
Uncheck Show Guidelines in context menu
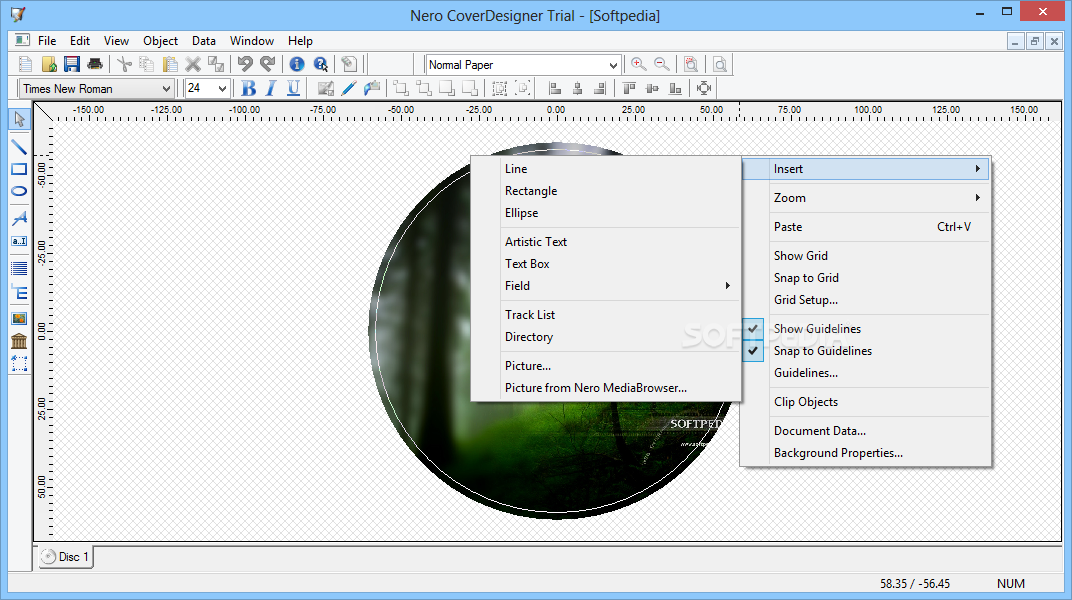pyautogui.click(x=866, y=329)
